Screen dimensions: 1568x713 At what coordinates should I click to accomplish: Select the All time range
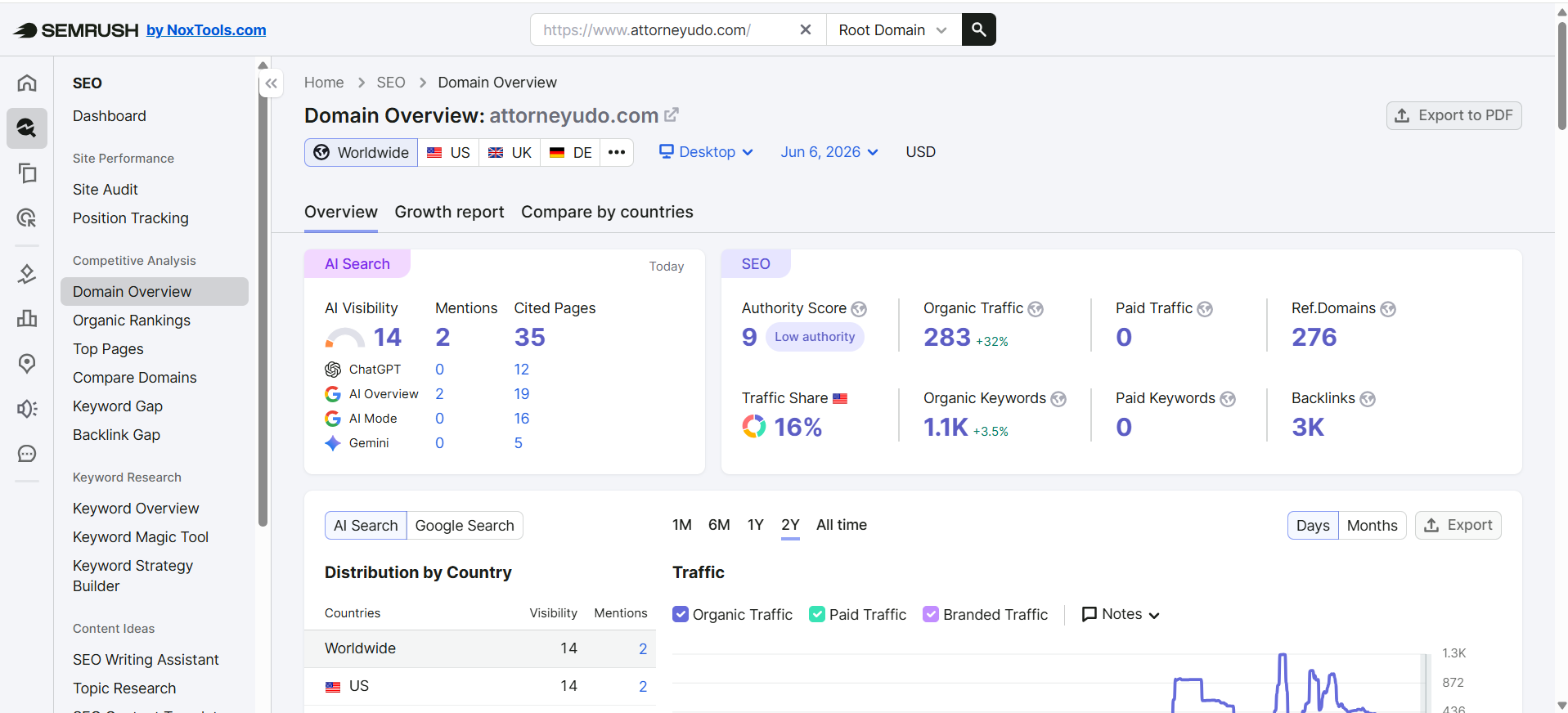[x=842, y=525]
